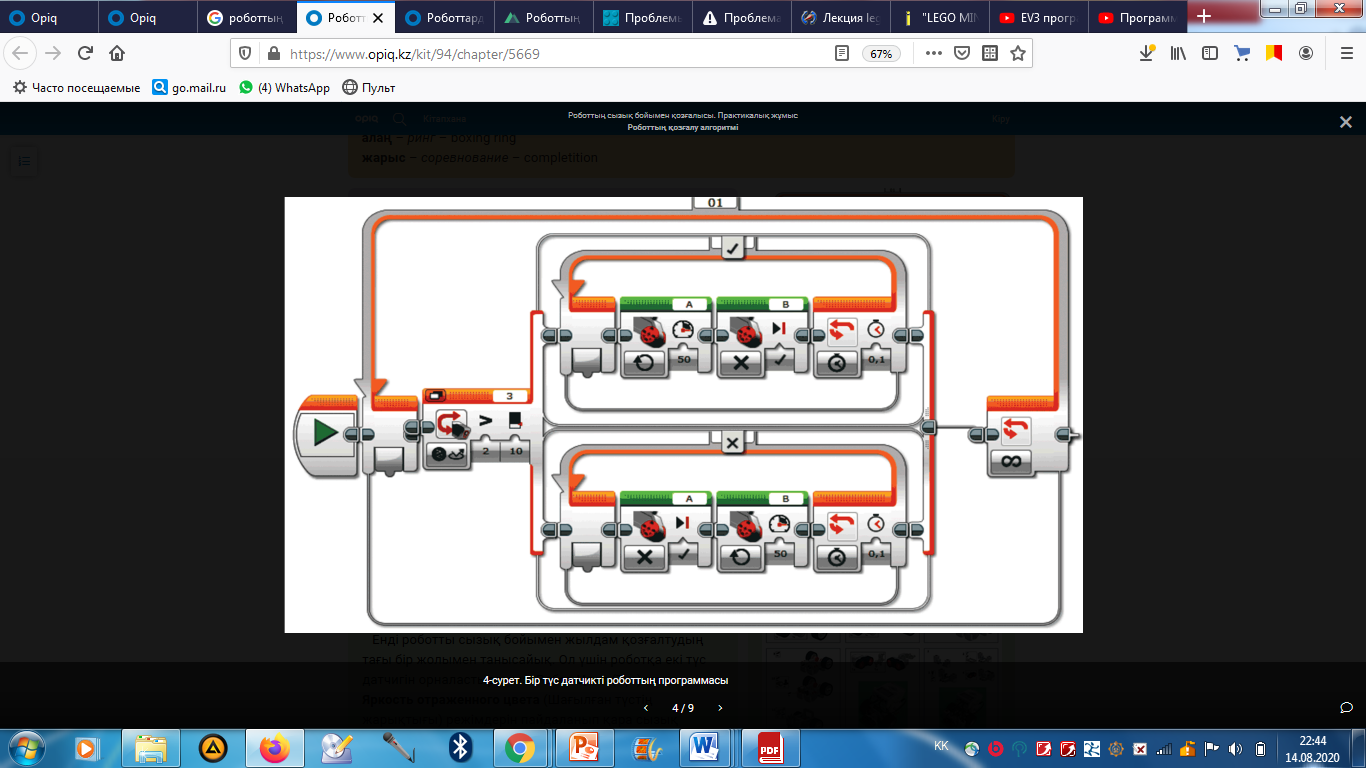The height and width of the screenshot is (768, 1366).
Task: Reload the current page
Action: click(85, 54)
